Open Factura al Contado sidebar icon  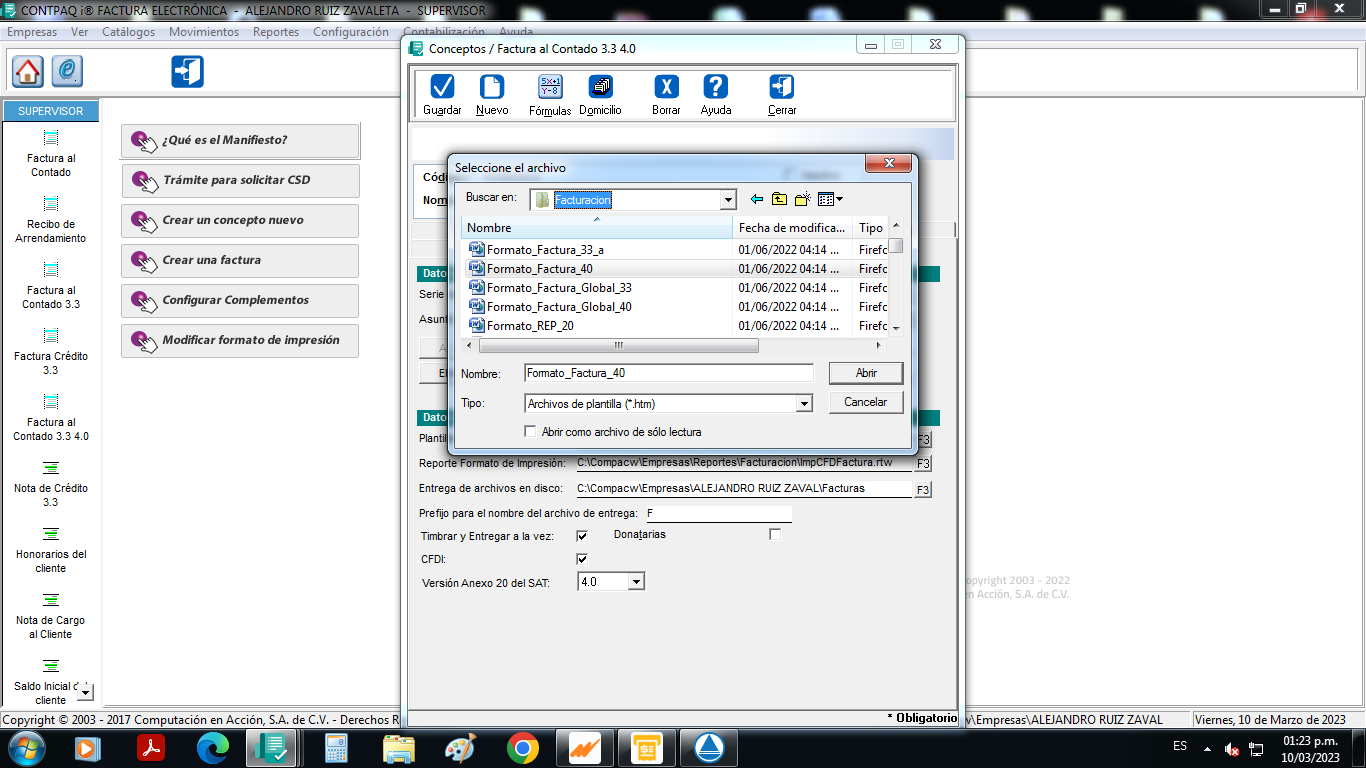(51, 138)
